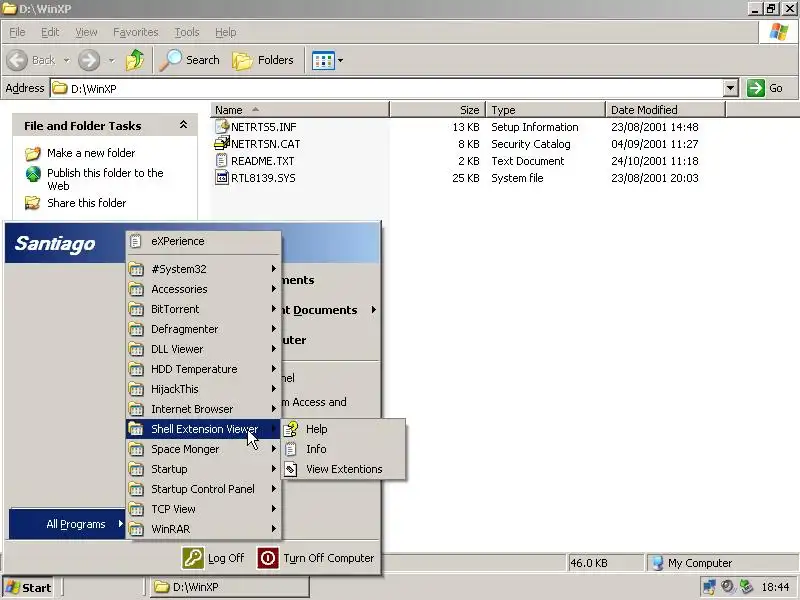Screen dimensions: 800x600
Task: Expand the WinRAR program folder
Action: pos(204,529)
